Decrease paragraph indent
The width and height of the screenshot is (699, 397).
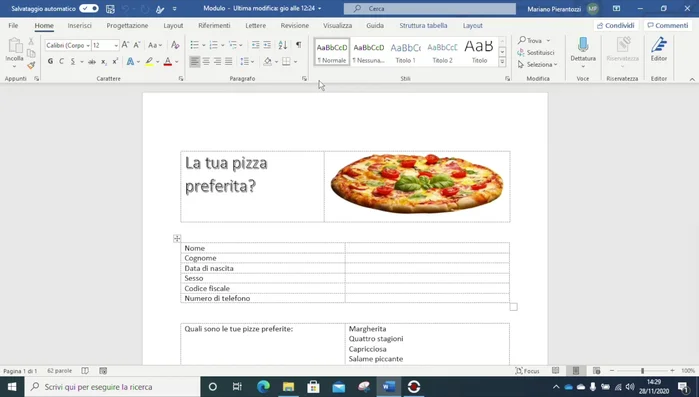(x=255, y=45)
